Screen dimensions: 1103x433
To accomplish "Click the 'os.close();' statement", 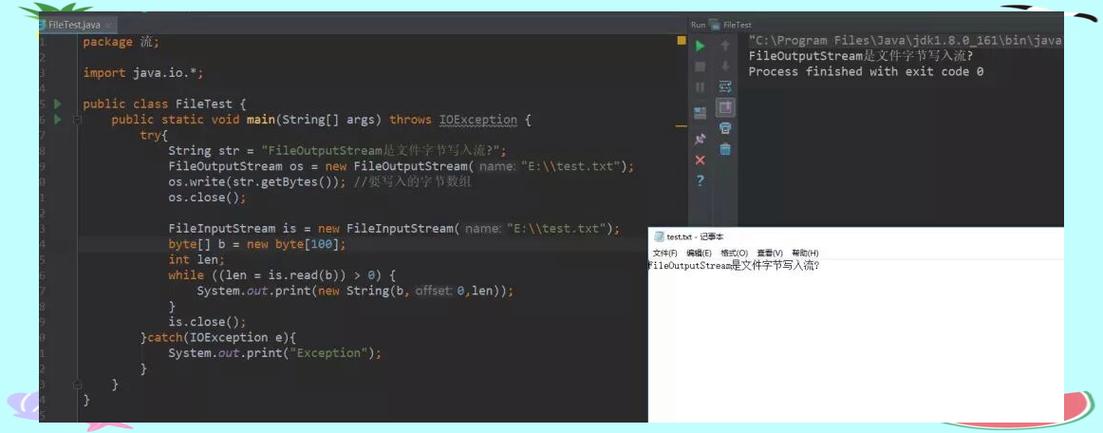I will click(208, 198).
